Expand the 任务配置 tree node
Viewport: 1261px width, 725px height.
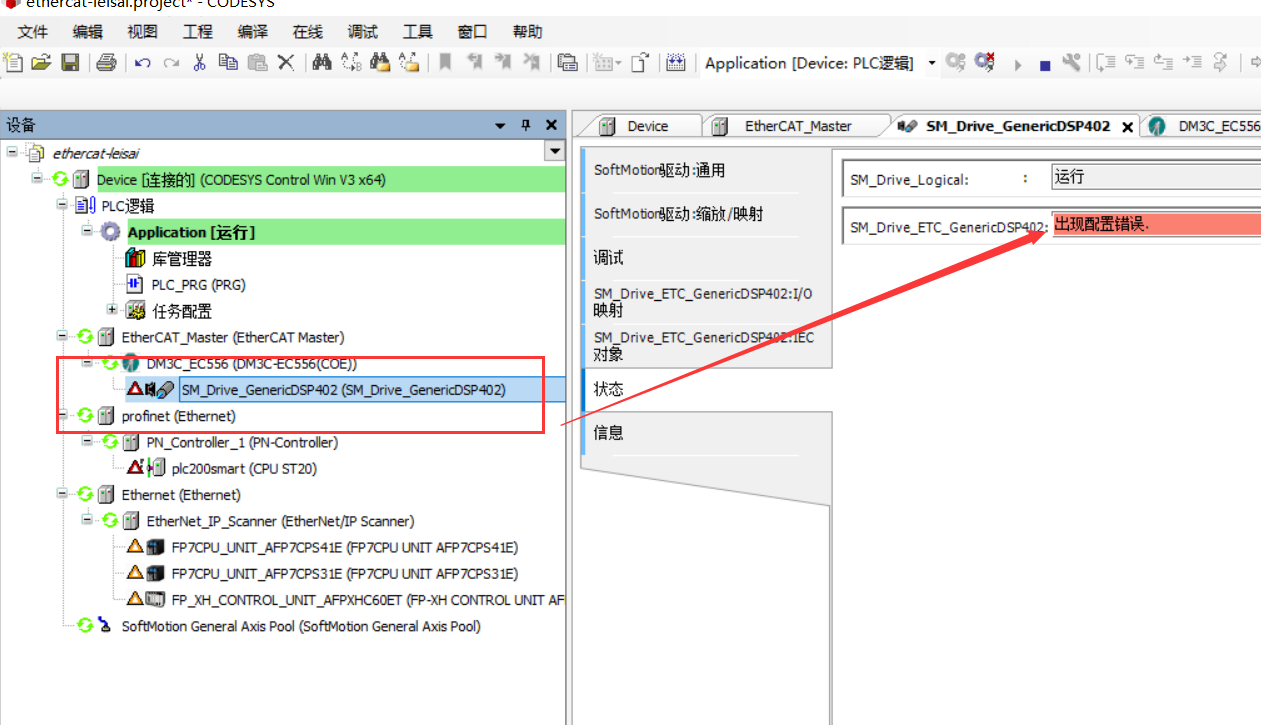(x=112, y=310)
